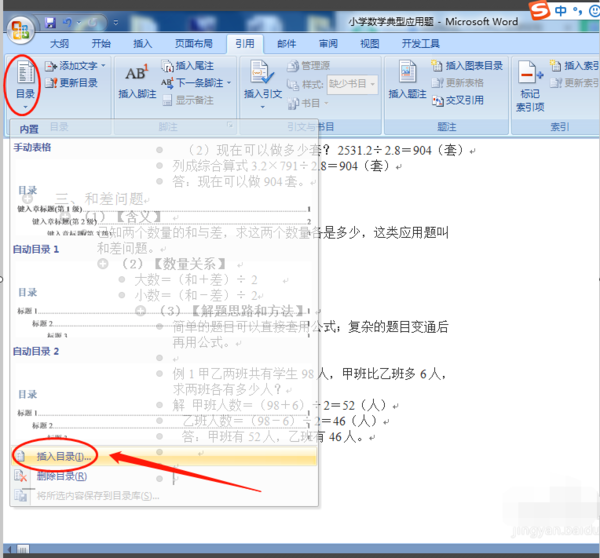Click 题注 group label
Viewport: 600px width, 558px height.
446,127
